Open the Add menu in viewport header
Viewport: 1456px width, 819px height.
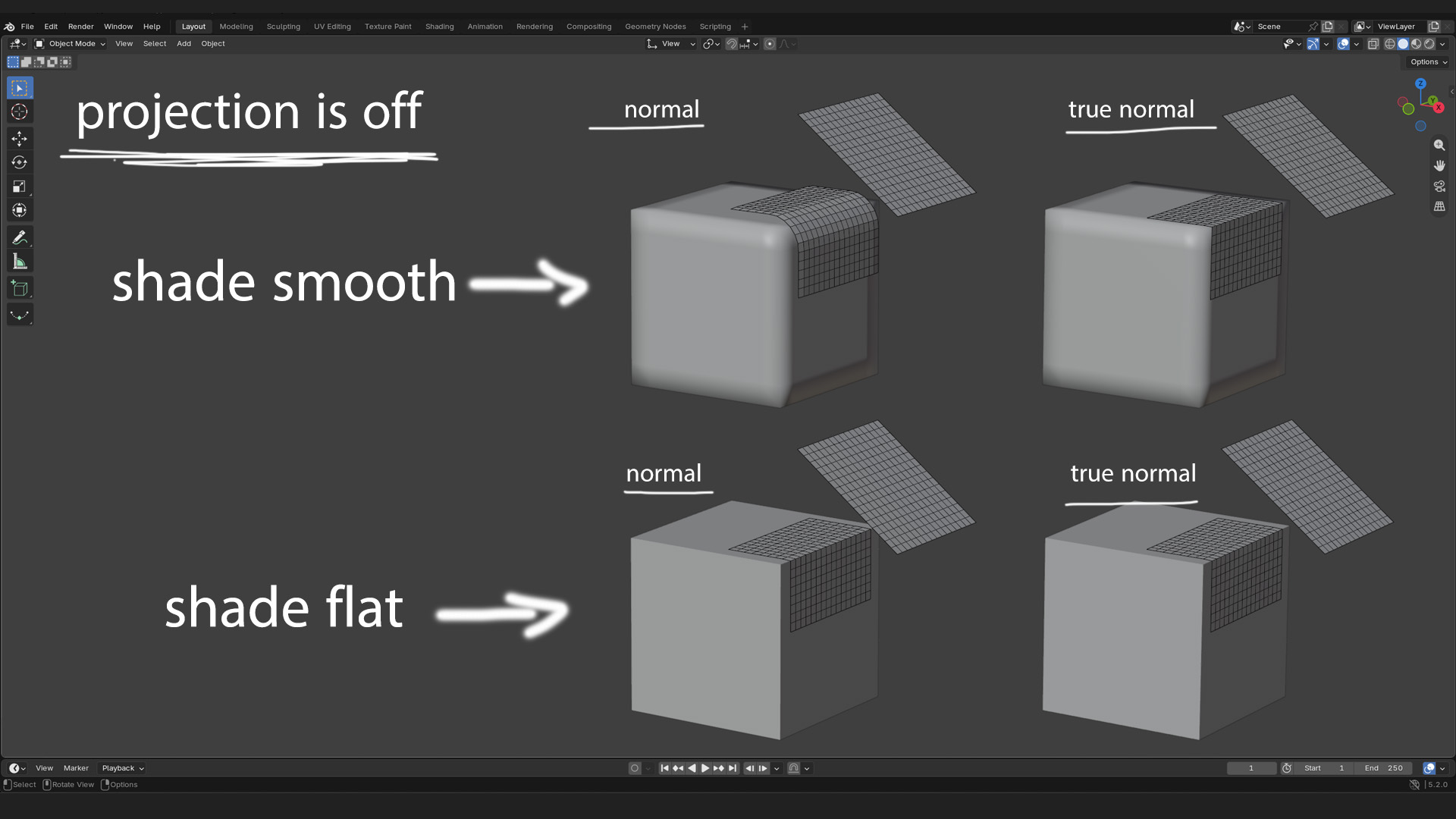click(x=184, y=44)
